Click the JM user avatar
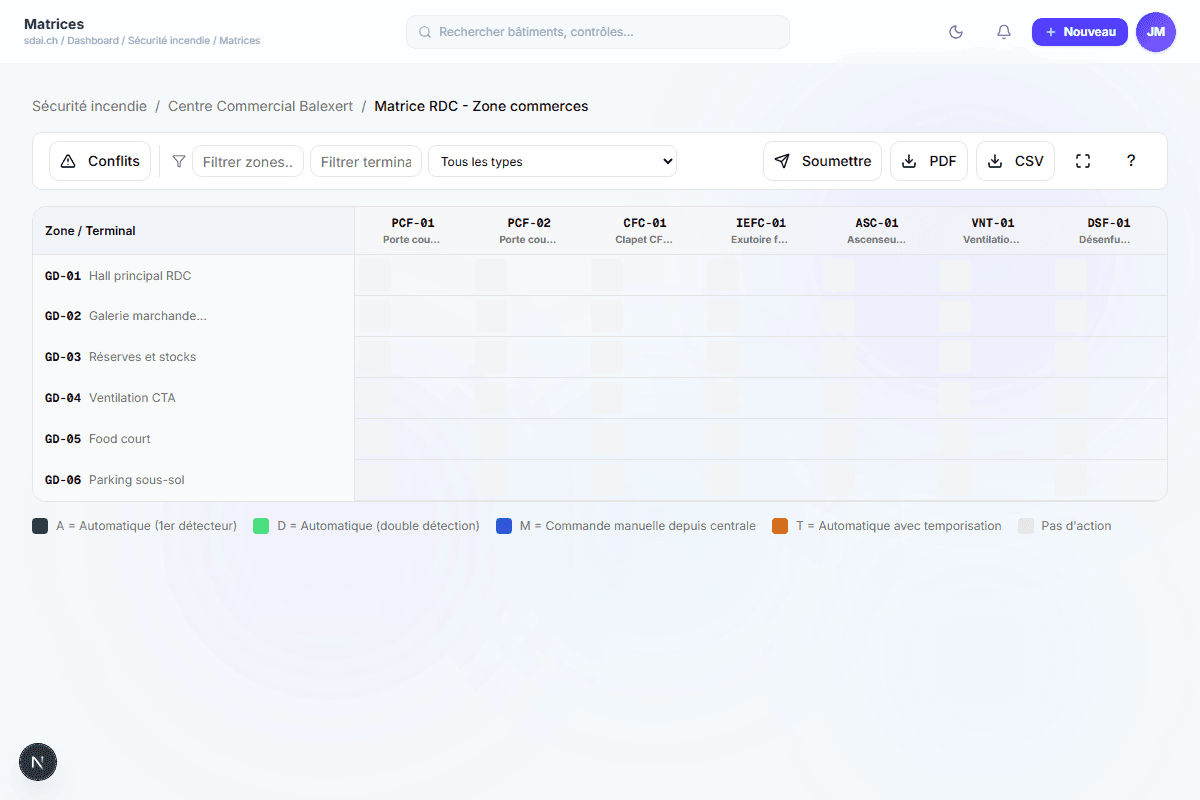Viewport: 1200px width, 800px height. [1156, 32]
